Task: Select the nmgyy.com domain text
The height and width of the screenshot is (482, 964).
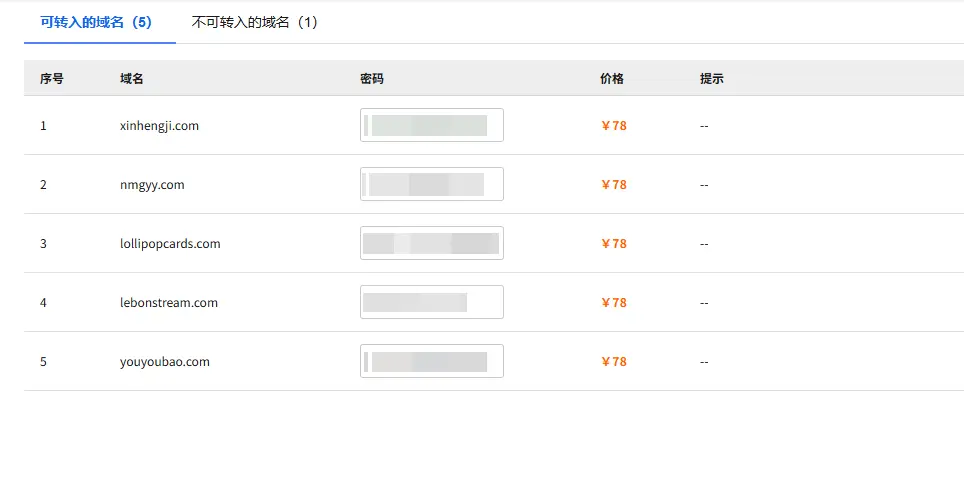Action: click(152, 184)
